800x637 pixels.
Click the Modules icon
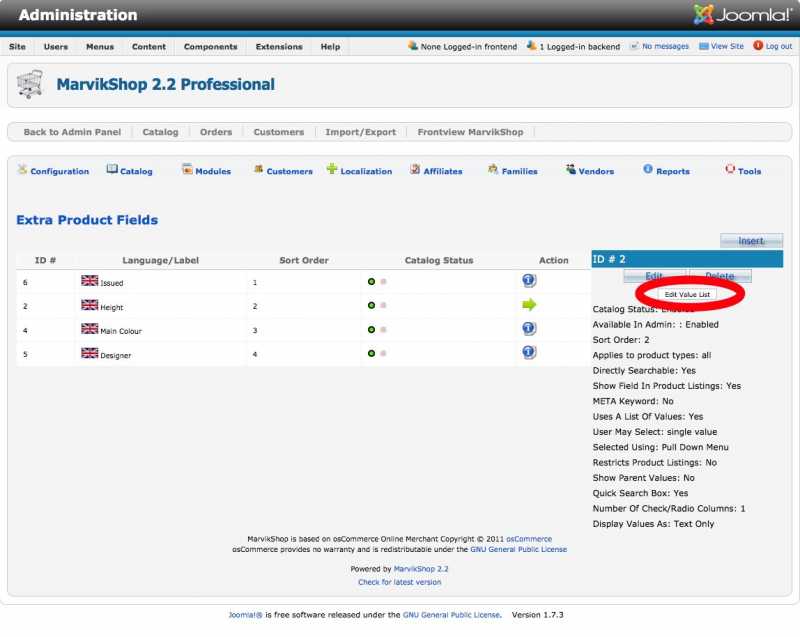click(187, 169)
